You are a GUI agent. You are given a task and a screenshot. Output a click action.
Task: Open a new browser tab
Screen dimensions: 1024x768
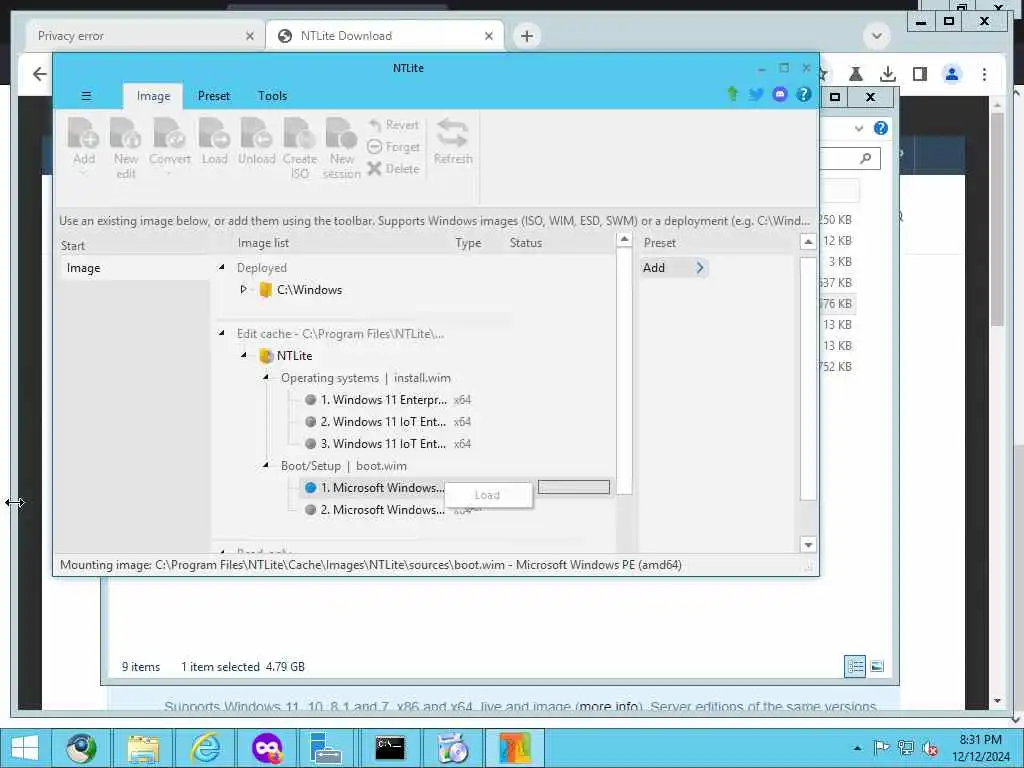click(527, 36)
